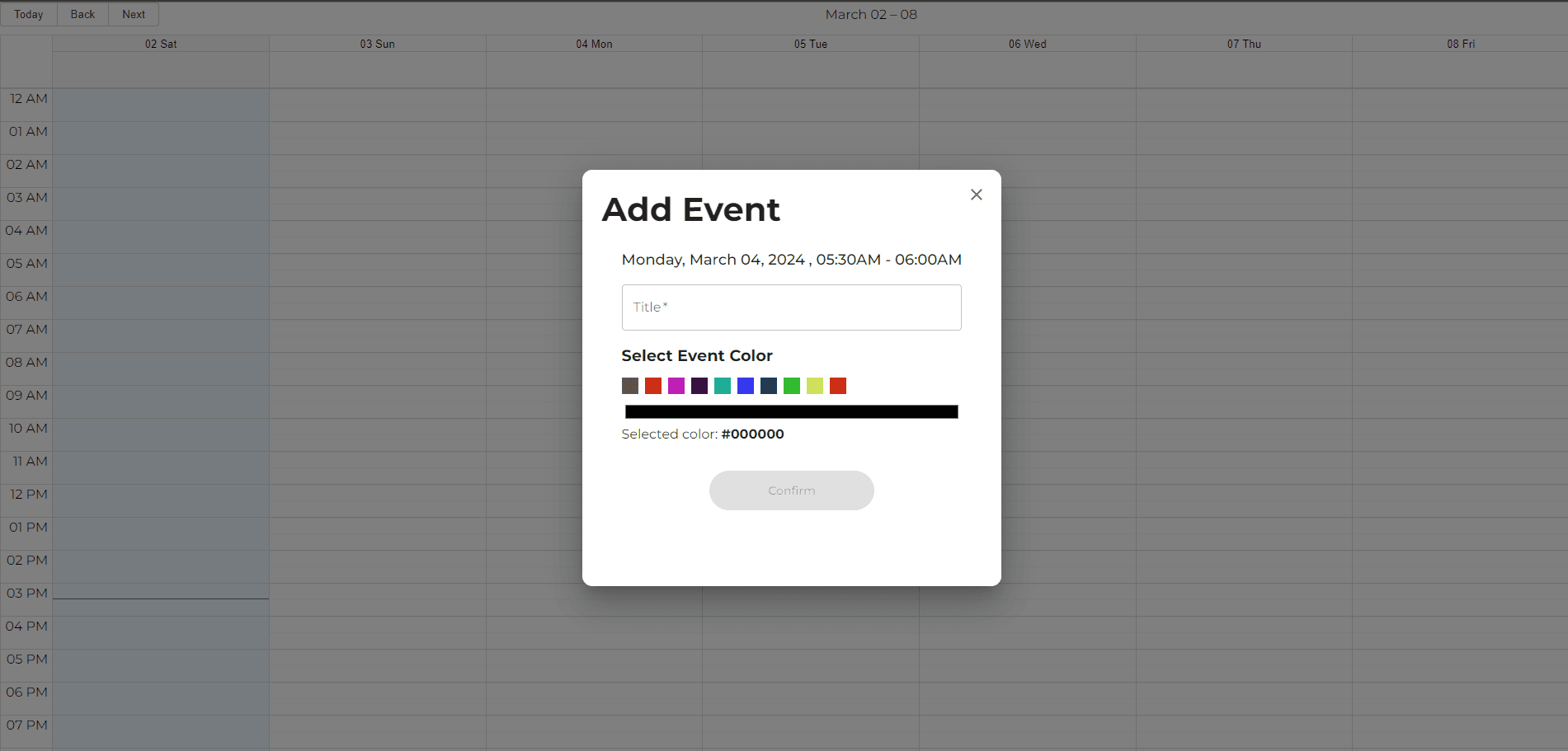Click the 01 PM time label
This screenshot has height=751, width=1568.
pyautogui.click(x=28, y=527)
